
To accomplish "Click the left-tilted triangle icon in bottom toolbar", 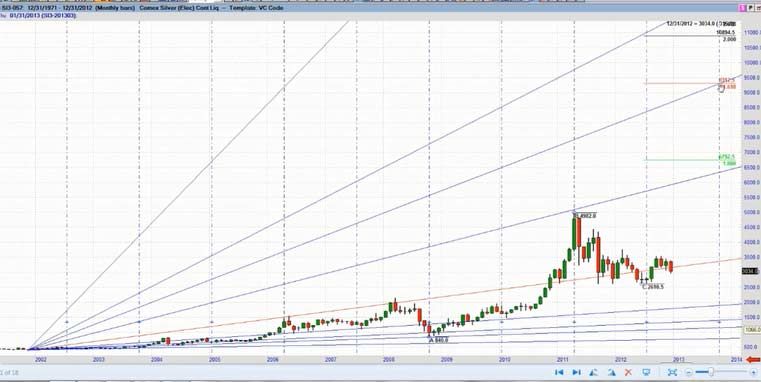I will pos(594,372).
